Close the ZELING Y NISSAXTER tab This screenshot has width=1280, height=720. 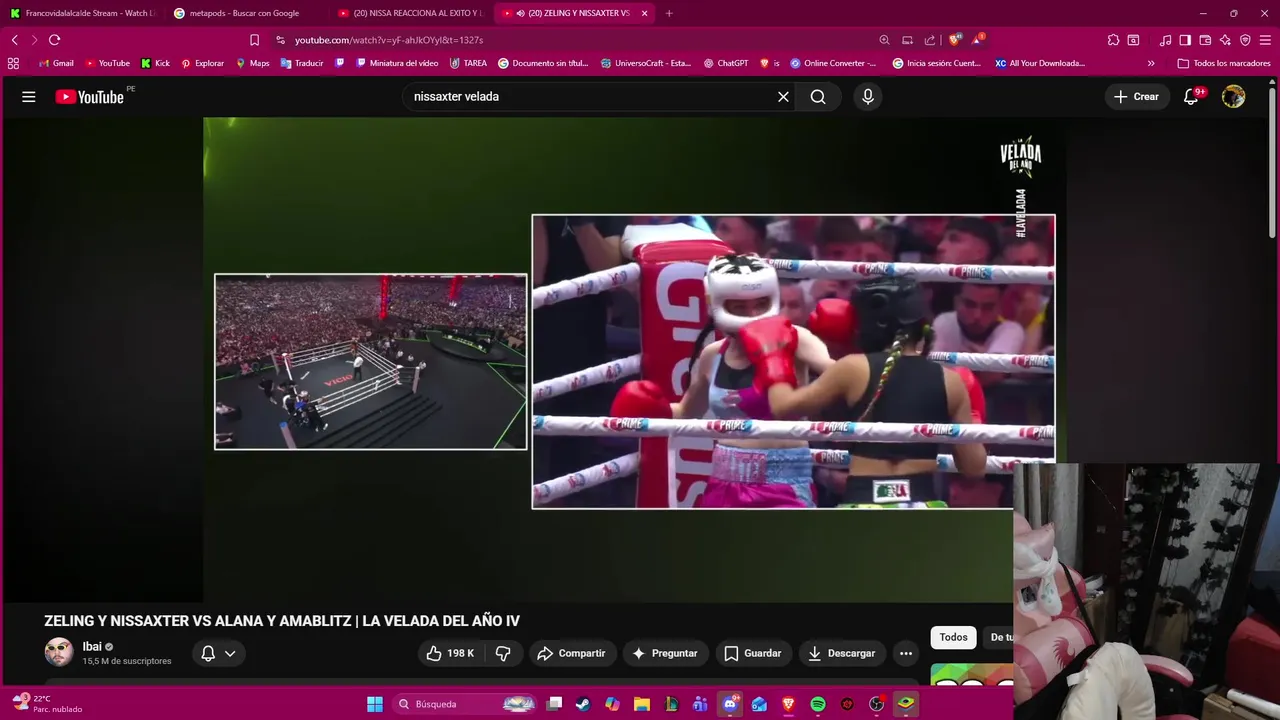click(644, 13)
